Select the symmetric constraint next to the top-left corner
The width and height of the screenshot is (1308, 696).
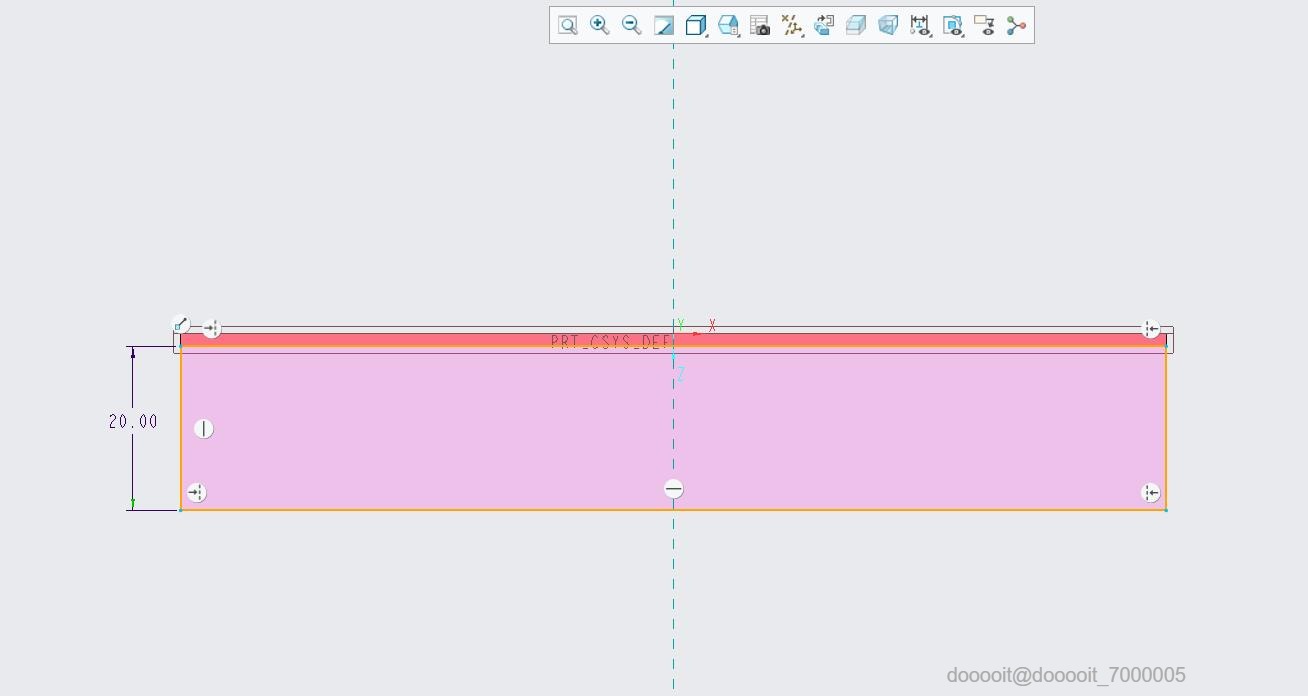[211, 329]
